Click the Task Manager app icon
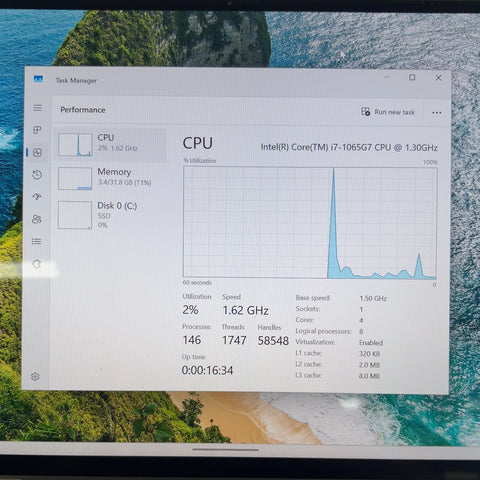Image resolution: width=480 pixels, height=480 pixels. point(39,79)
